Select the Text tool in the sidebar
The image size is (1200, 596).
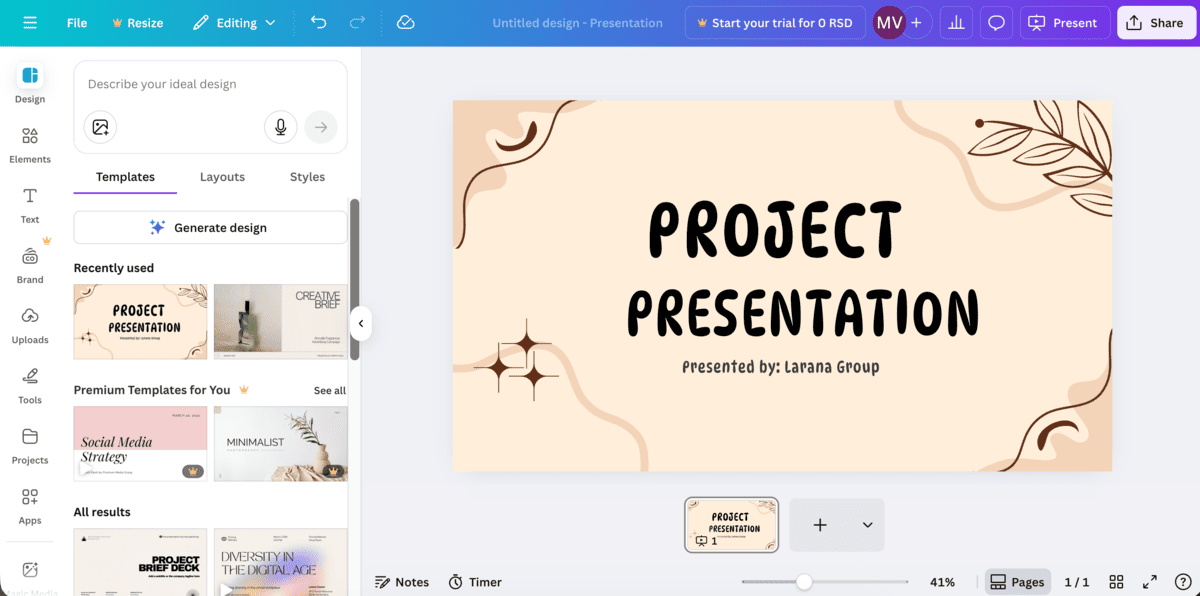(x=29, y=203)
